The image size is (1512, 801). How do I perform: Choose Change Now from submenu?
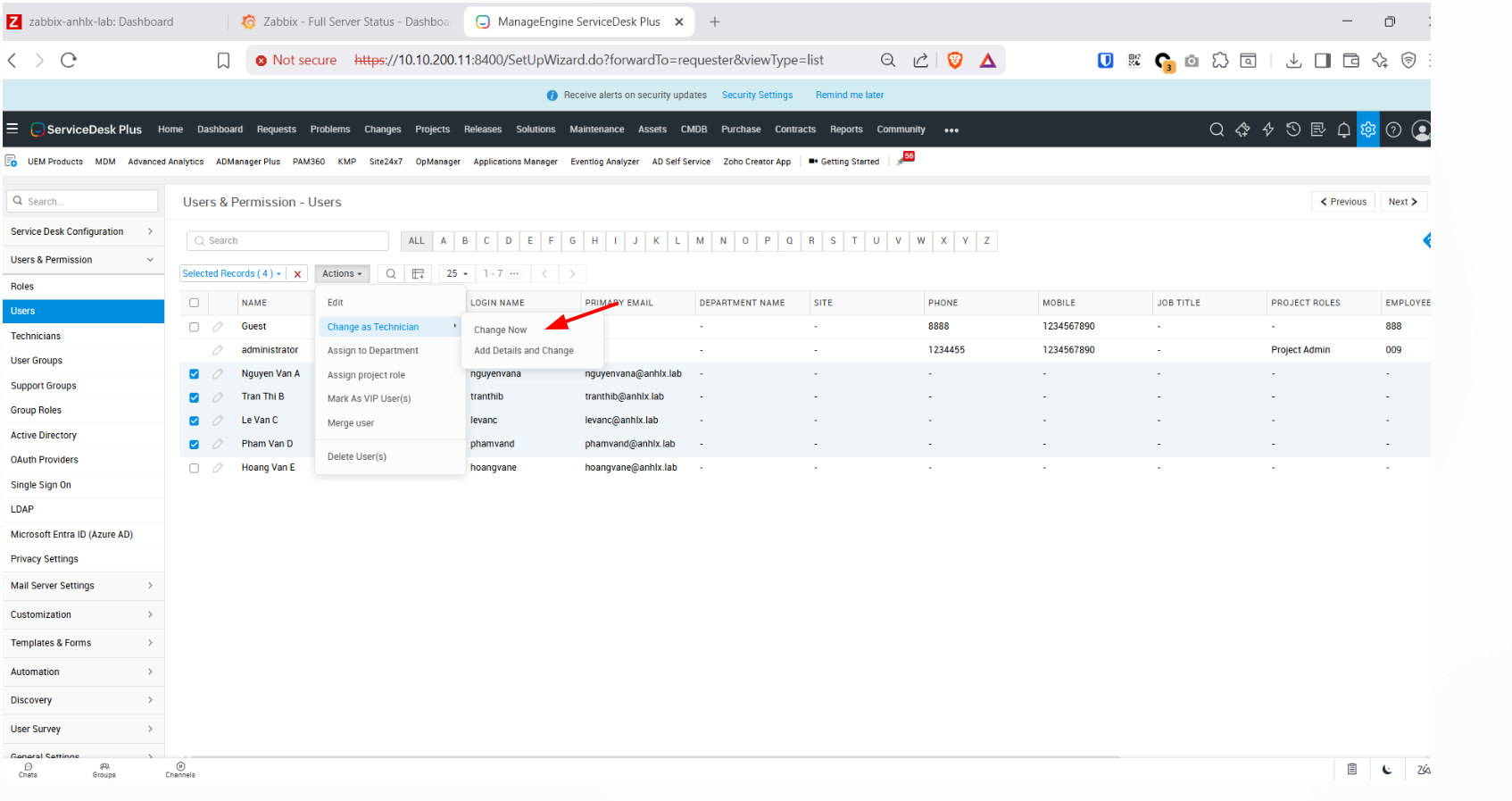point(500,330)
